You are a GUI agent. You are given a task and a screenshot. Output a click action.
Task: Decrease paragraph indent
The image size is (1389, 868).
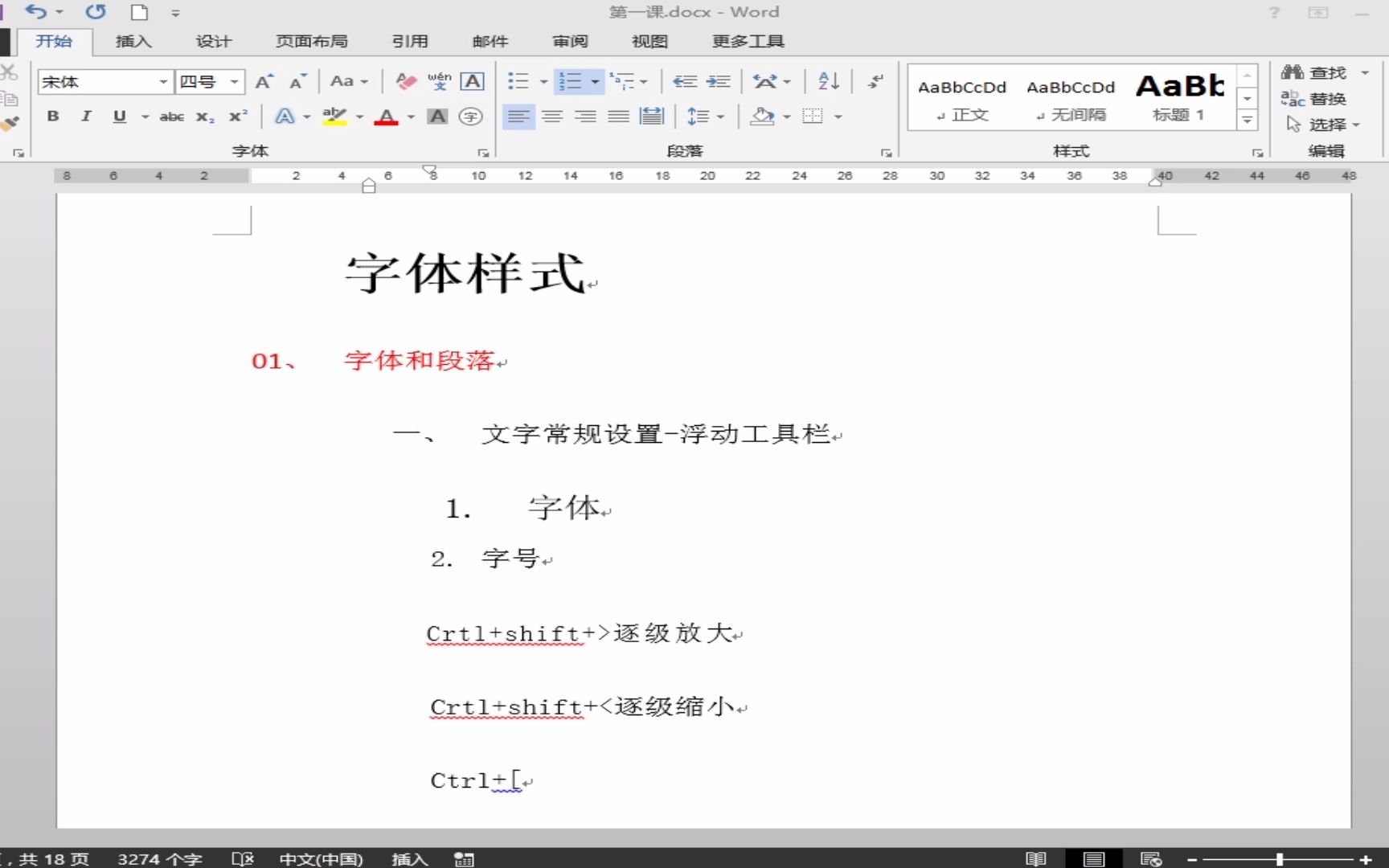pos(685,81)
